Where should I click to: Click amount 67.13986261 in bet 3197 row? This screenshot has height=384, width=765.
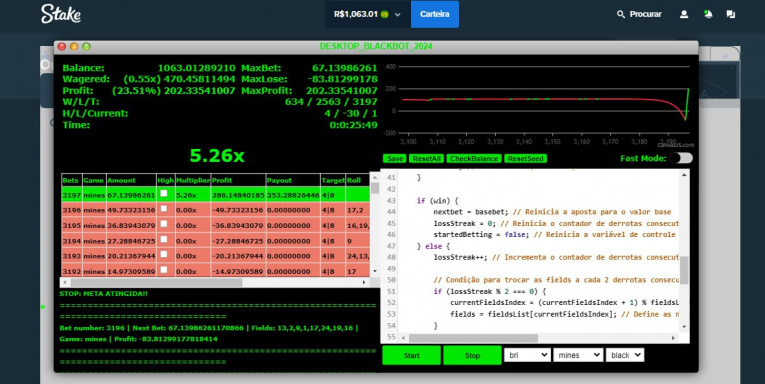click(x=131, y=195)
